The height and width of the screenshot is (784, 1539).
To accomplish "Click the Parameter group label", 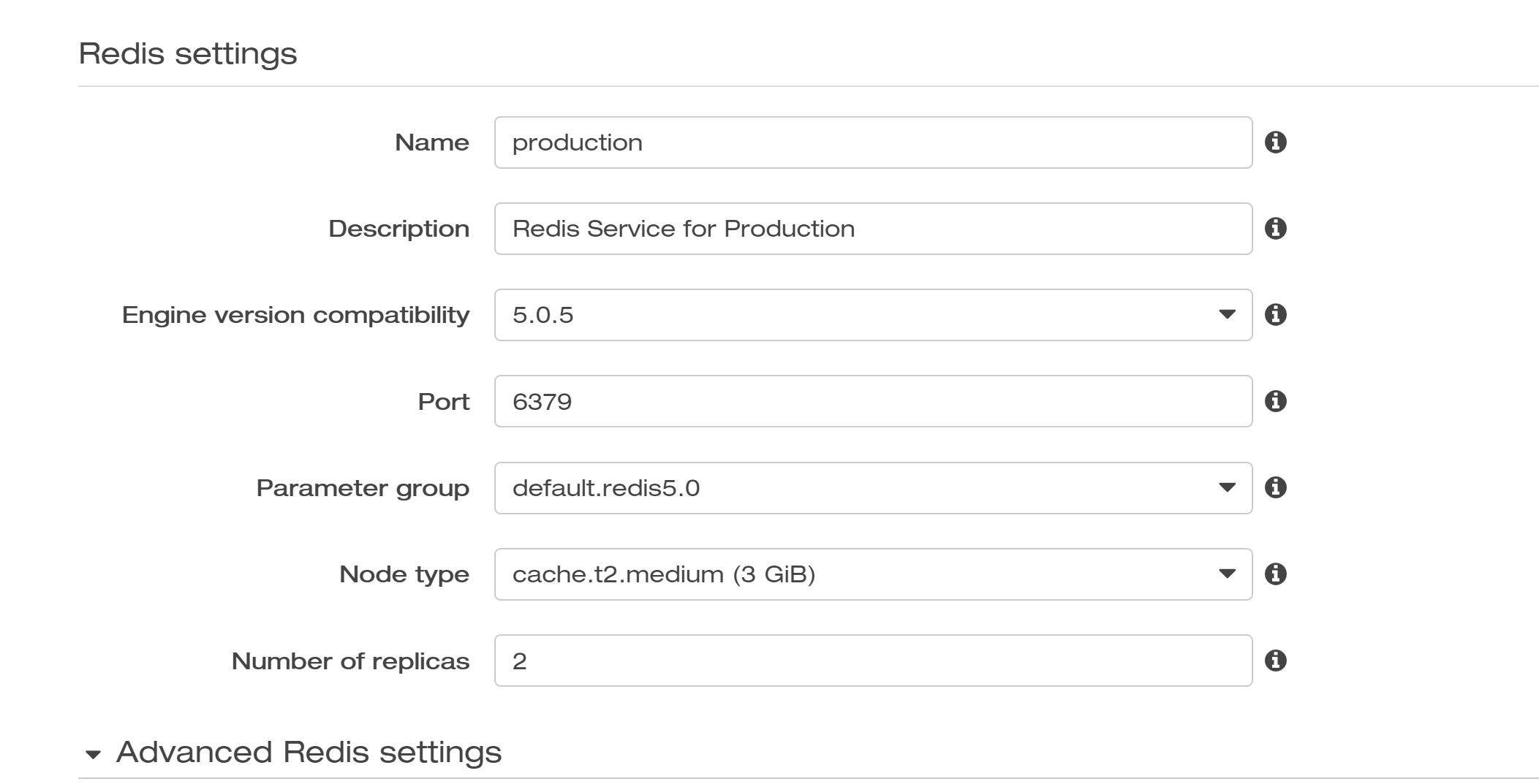I will click(x=363, y=488).
